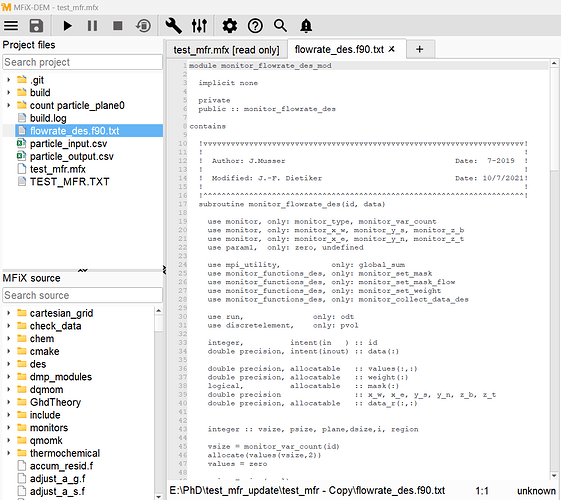Image resolution: width=561 pixels, height=500 pixels.
Task: Select particle_input.csv in project files
Action: tap(68, 144)
